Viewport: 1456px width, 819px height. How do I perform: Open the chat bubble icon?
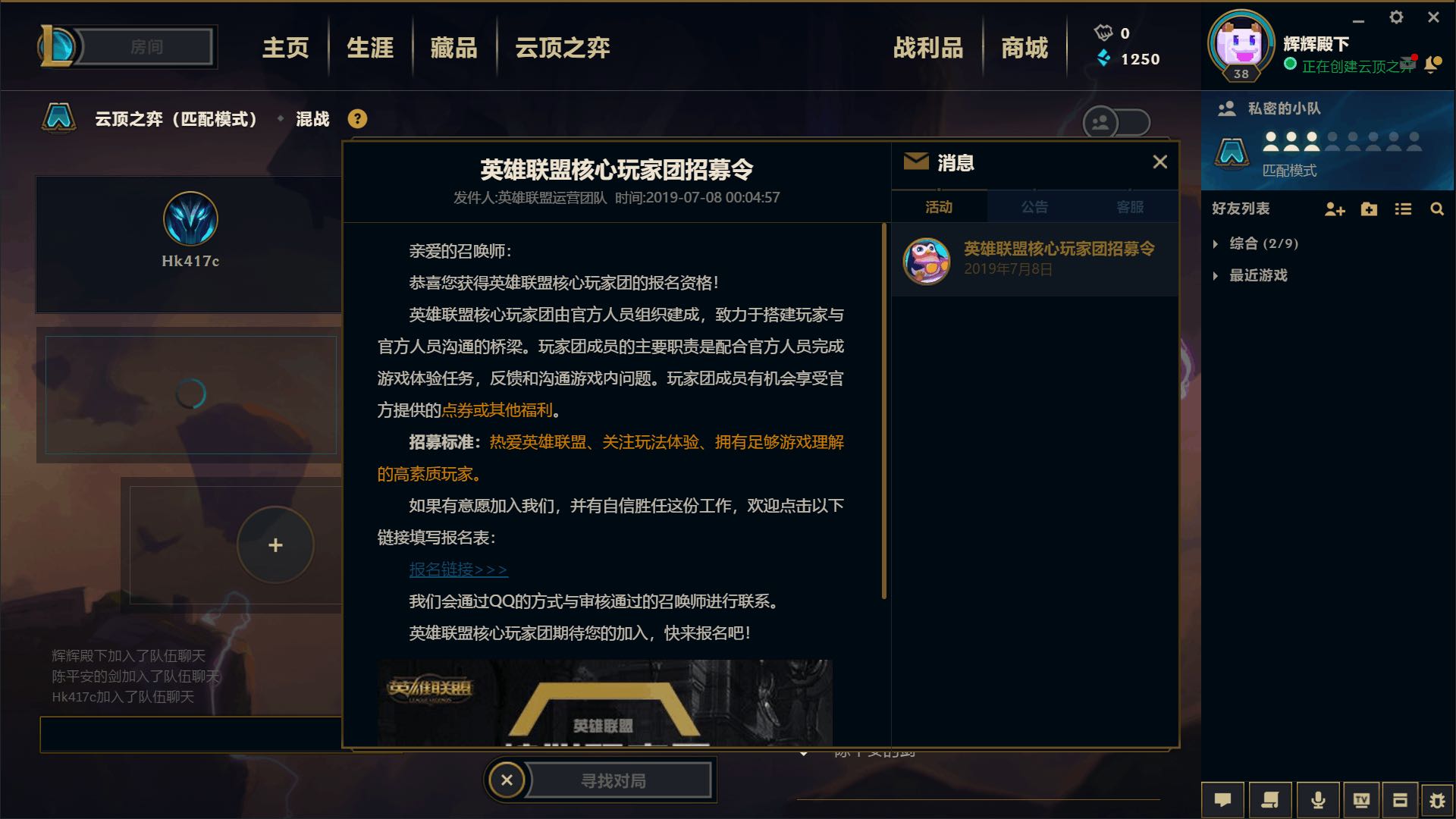(1222, 800)
